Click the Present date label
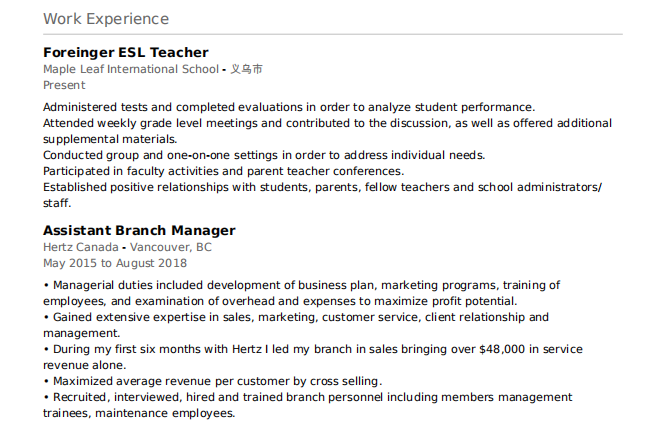 pos(64,85)
